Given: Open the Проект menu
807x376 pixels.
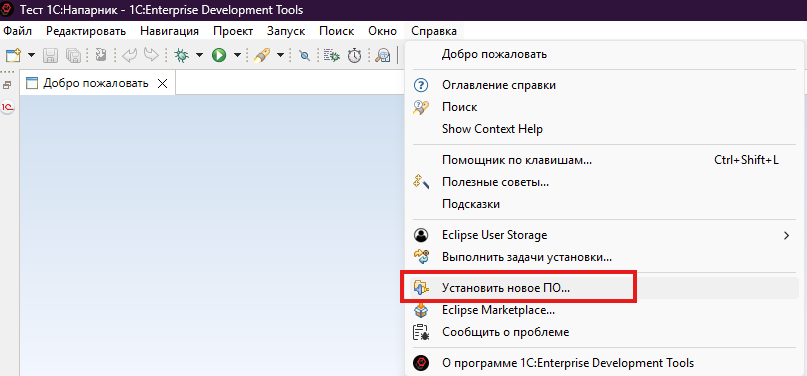Looking at the screenshot, I should click(x=233, y=31).
